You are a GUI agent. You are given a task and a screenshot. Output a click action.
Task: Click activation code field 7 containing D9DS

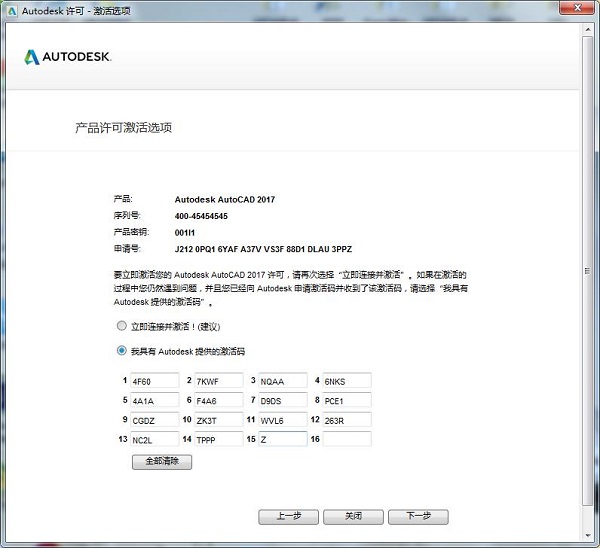283,400
